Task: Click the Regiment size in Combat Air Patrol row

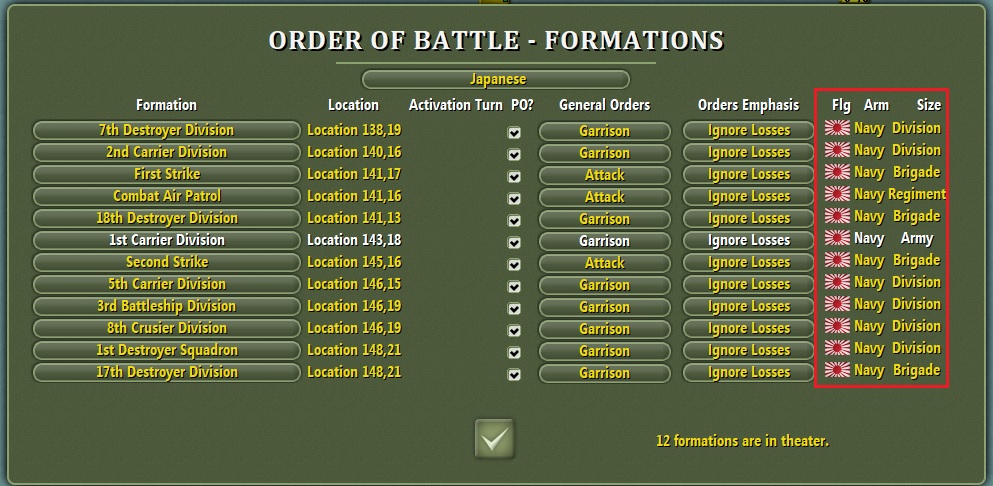Action: coord(917,194)
